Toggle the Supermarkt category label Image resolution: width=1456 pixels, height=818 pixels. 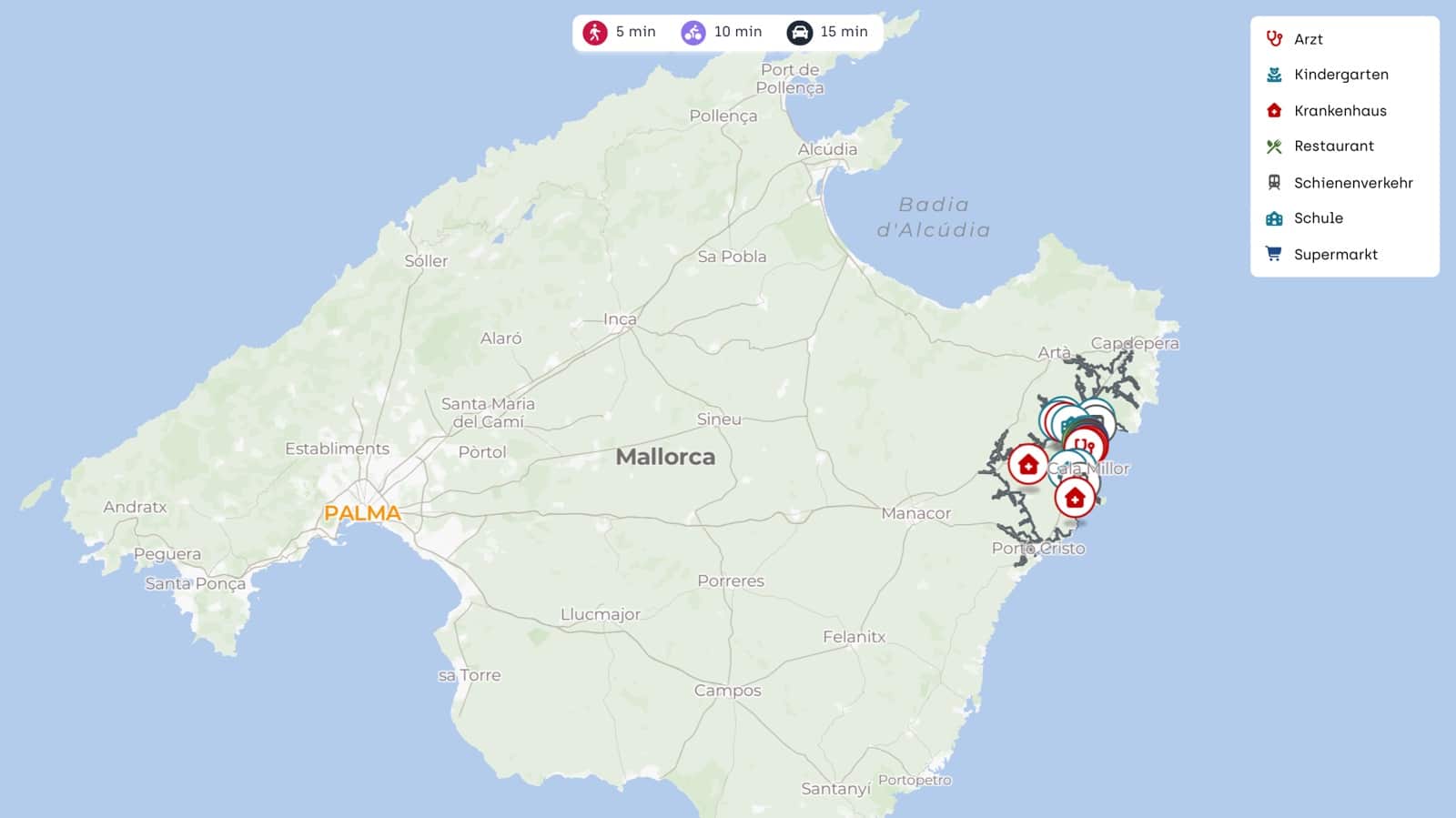click(x=1335, y=255)
